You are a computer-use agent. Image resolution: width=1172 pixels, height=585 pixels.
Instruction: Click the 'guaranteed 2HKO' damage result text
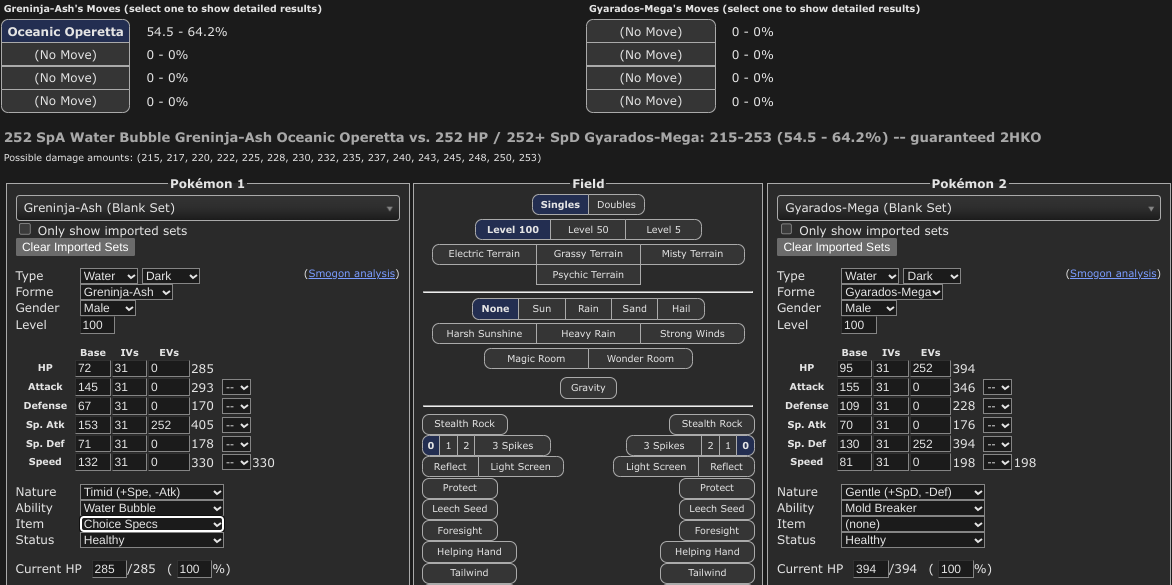click(975, 137)
